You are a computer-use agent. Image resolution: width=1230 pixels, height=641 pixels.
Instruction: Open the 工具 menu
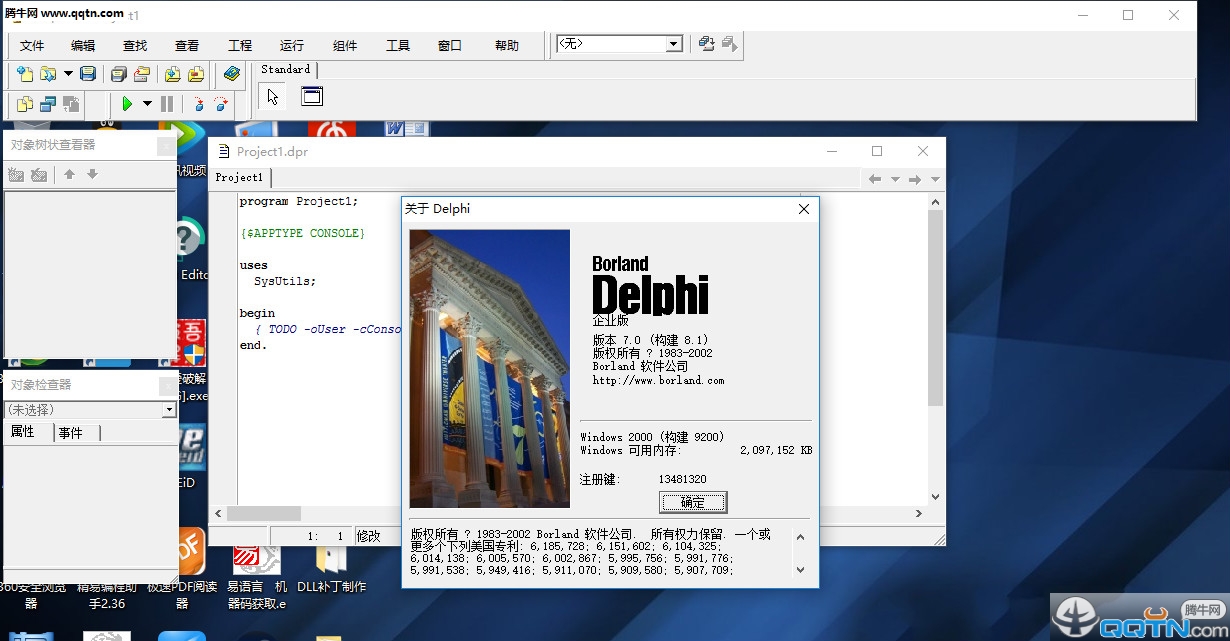398,45
